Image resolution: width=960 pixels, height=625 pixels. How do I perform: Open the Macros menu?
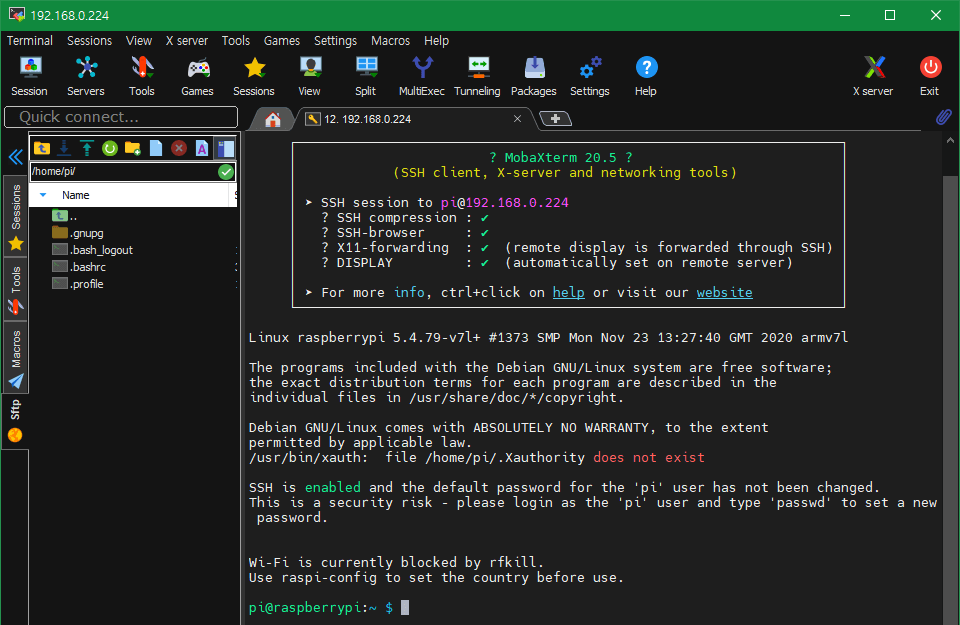(390, 41)
